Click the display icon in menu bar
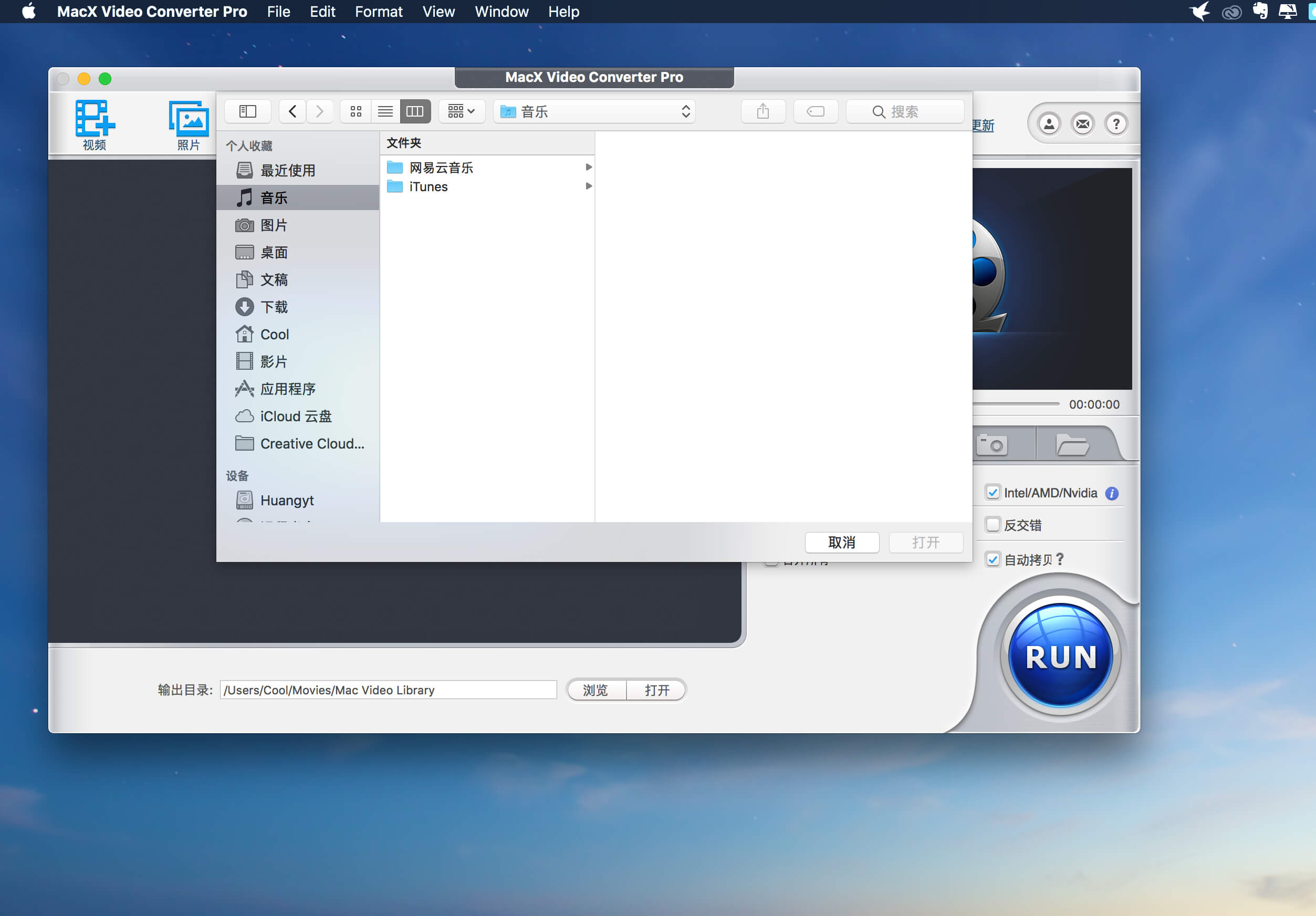The height and width of the screenshot is (916, 1316). (x=1287, y=12)
